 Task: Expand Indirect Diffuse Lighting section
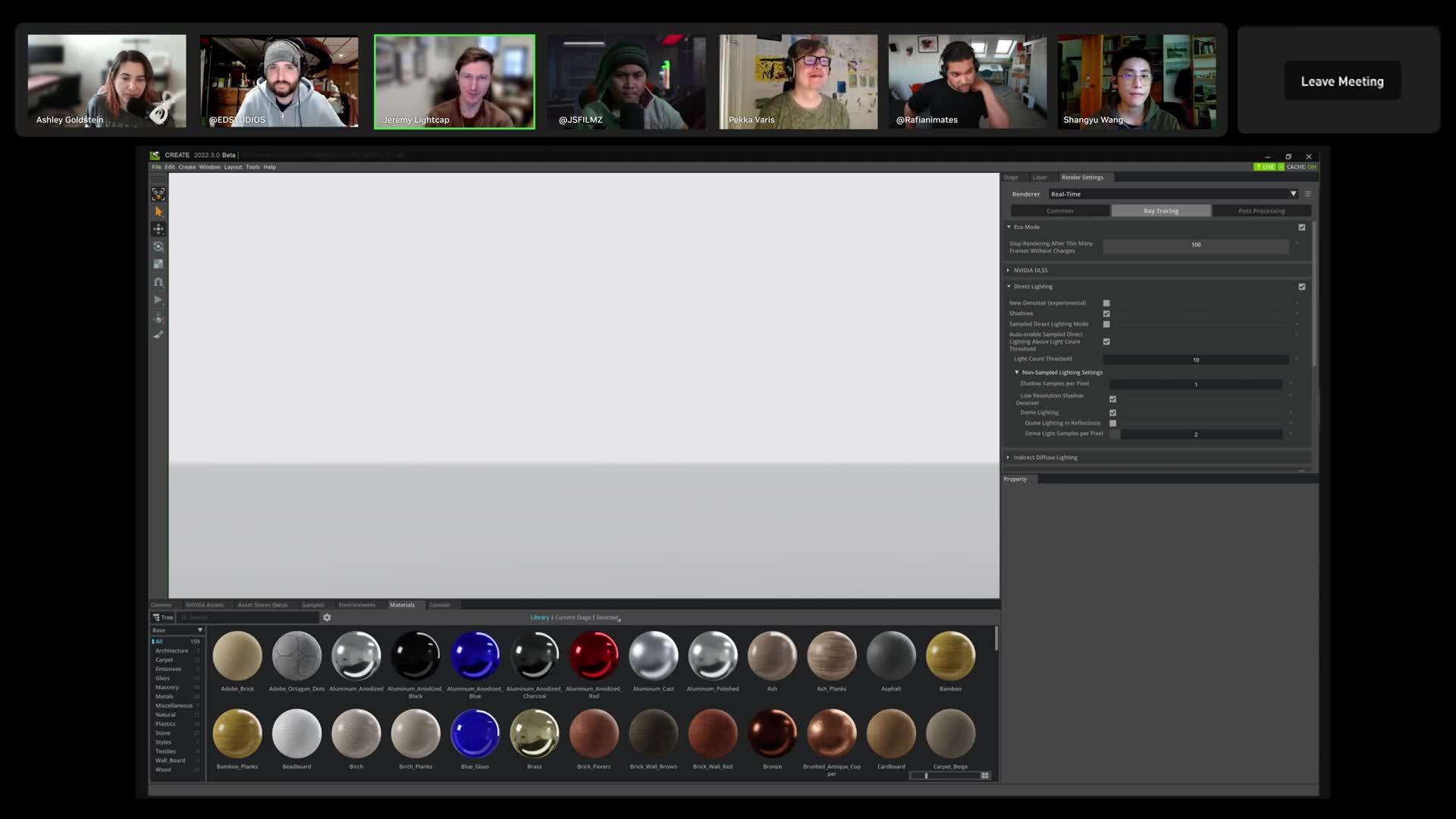tap(1045, 457)
